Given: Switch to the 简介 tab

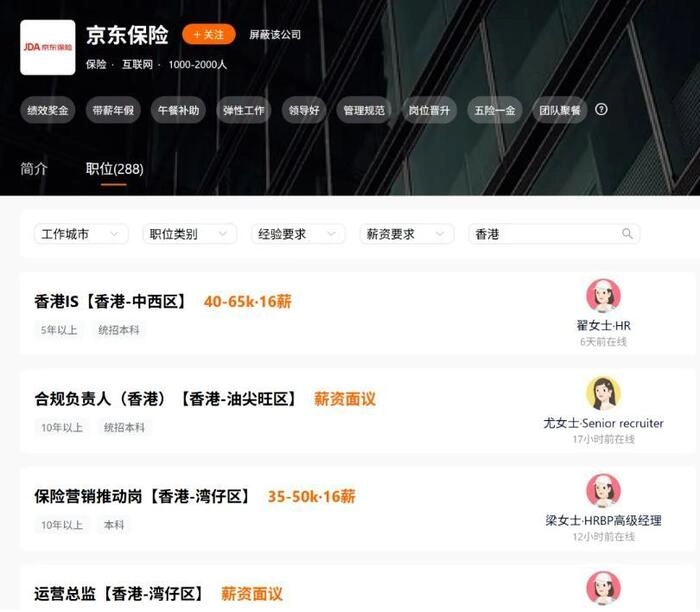Looking at the screenshot, I should tap(33, 169).
